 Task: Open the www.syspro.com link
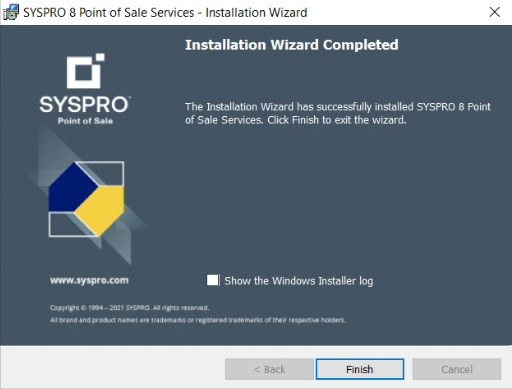(89, 280)
